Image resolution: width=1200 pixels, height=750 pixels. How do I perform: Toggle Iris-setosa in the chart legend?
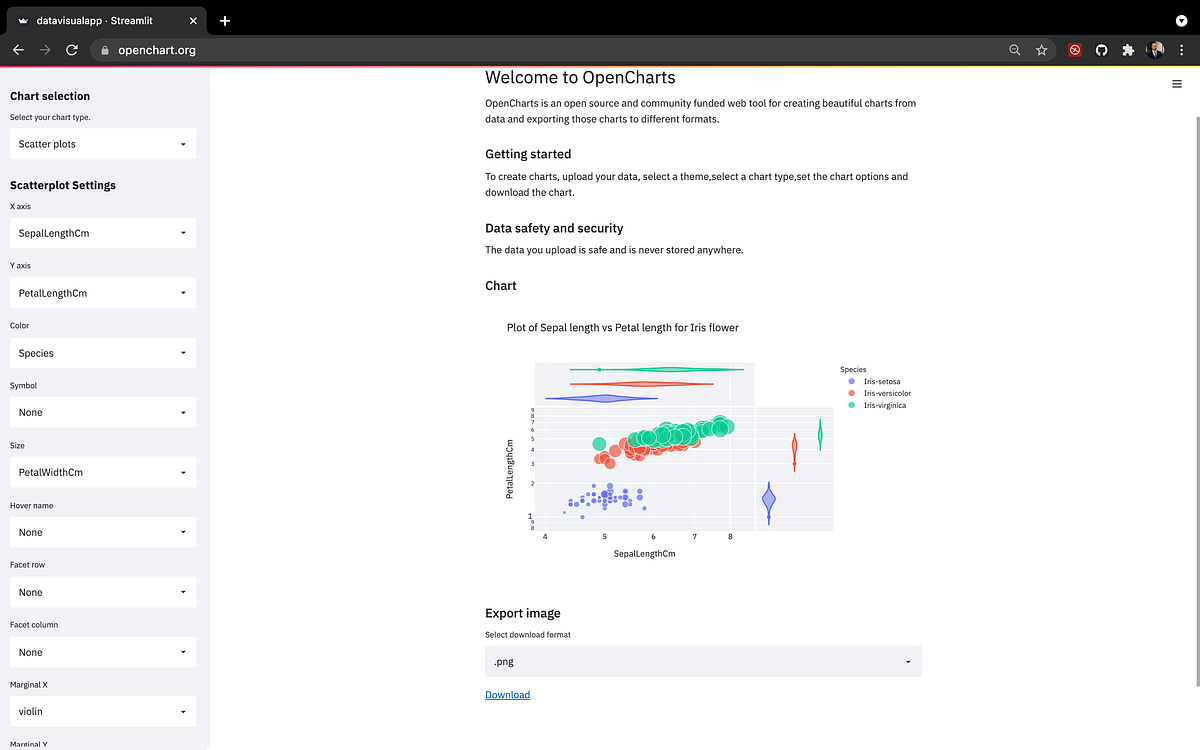tap(882, 381)
